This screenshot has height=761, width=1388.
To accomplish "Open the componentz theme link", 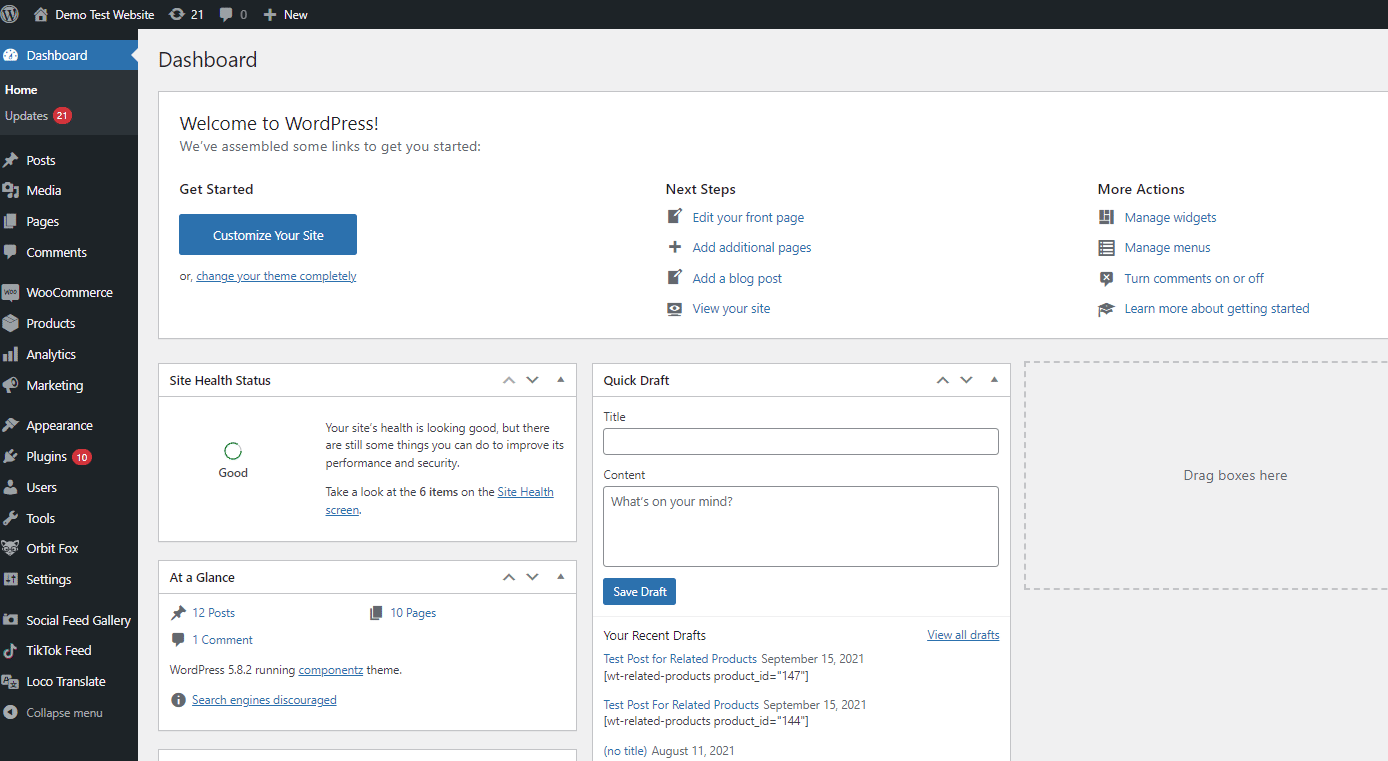I will (x=331, y=670).
